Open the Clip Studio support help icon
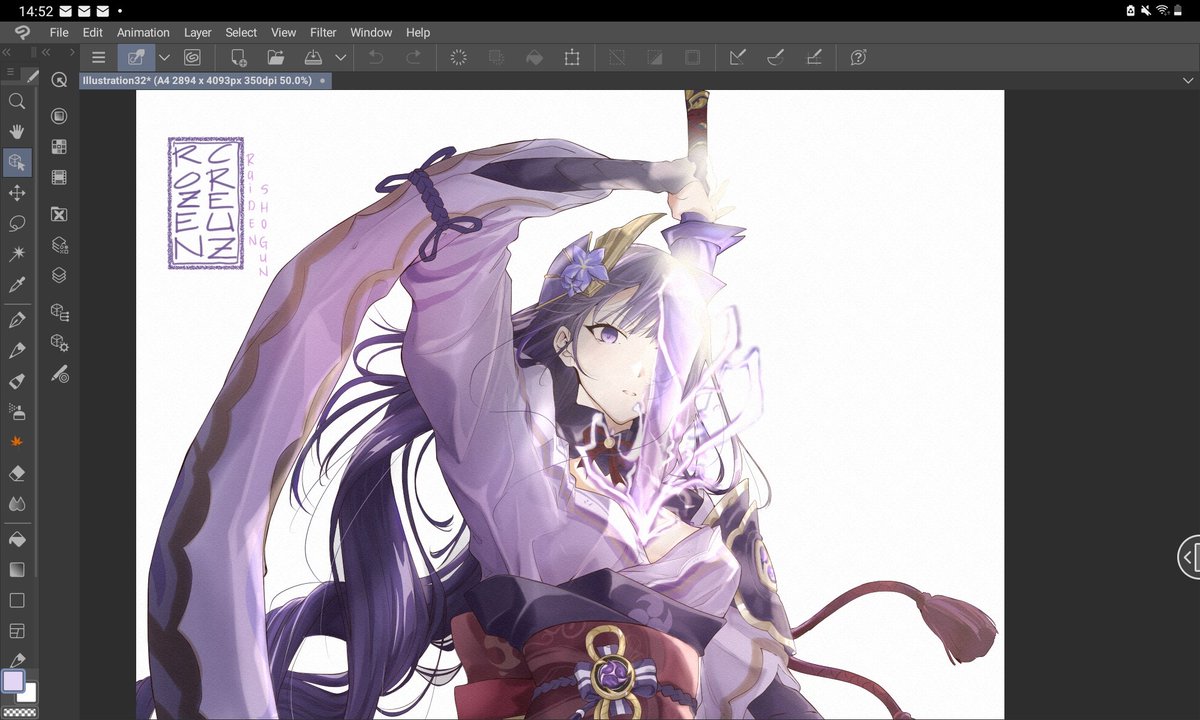This screenshot has width=1200, height=720. tap(858, 57)
